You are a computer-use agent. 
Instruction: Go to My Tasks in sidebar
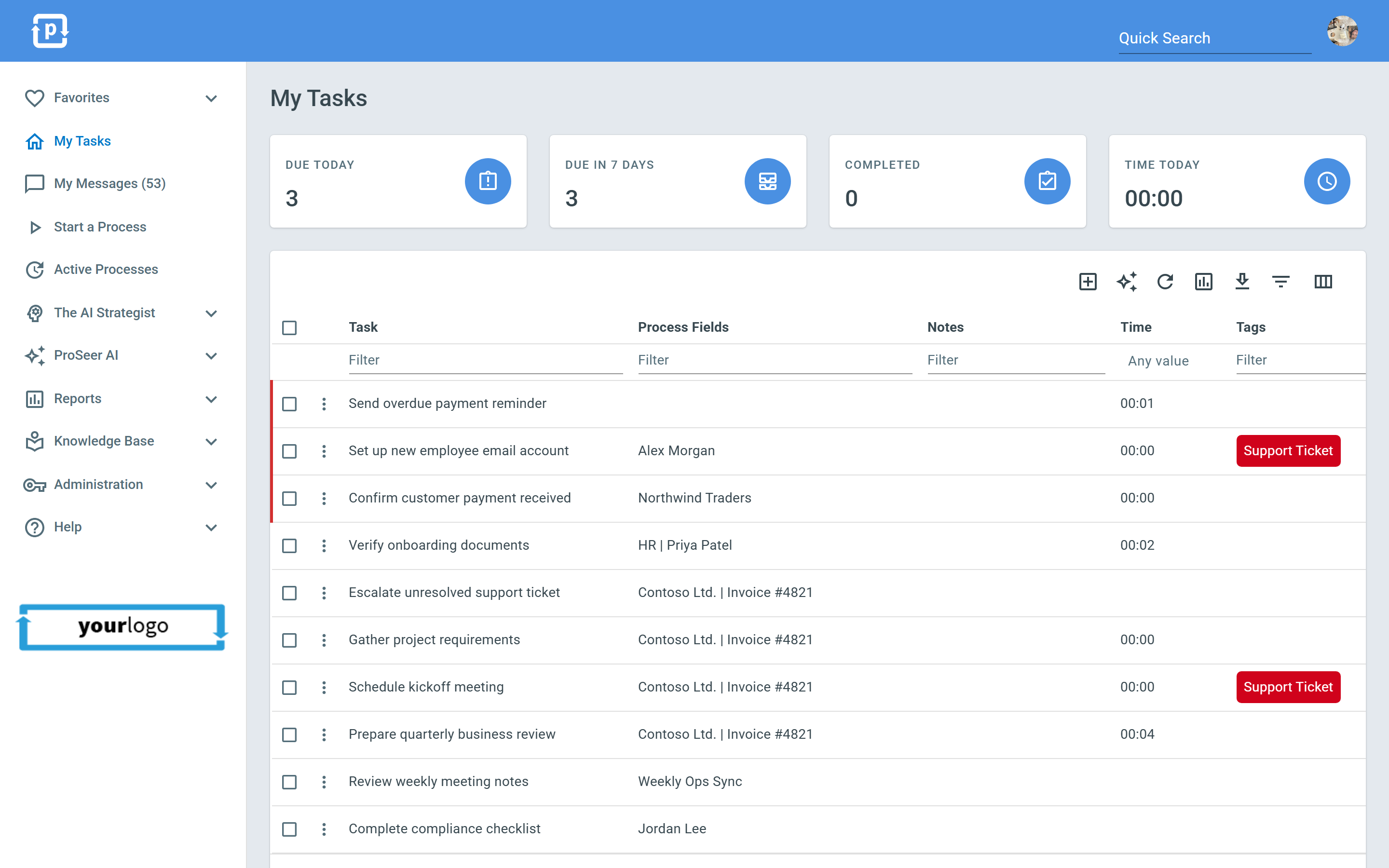coord(82,141)
